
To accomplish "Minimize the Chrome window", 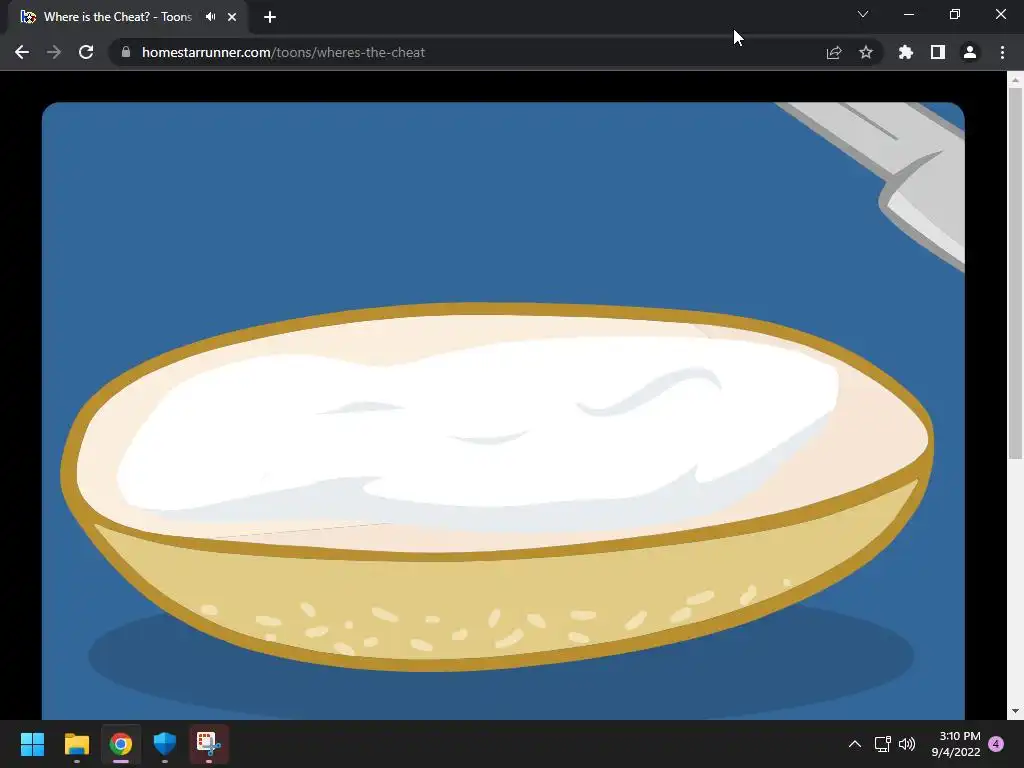I will point(909,14).
